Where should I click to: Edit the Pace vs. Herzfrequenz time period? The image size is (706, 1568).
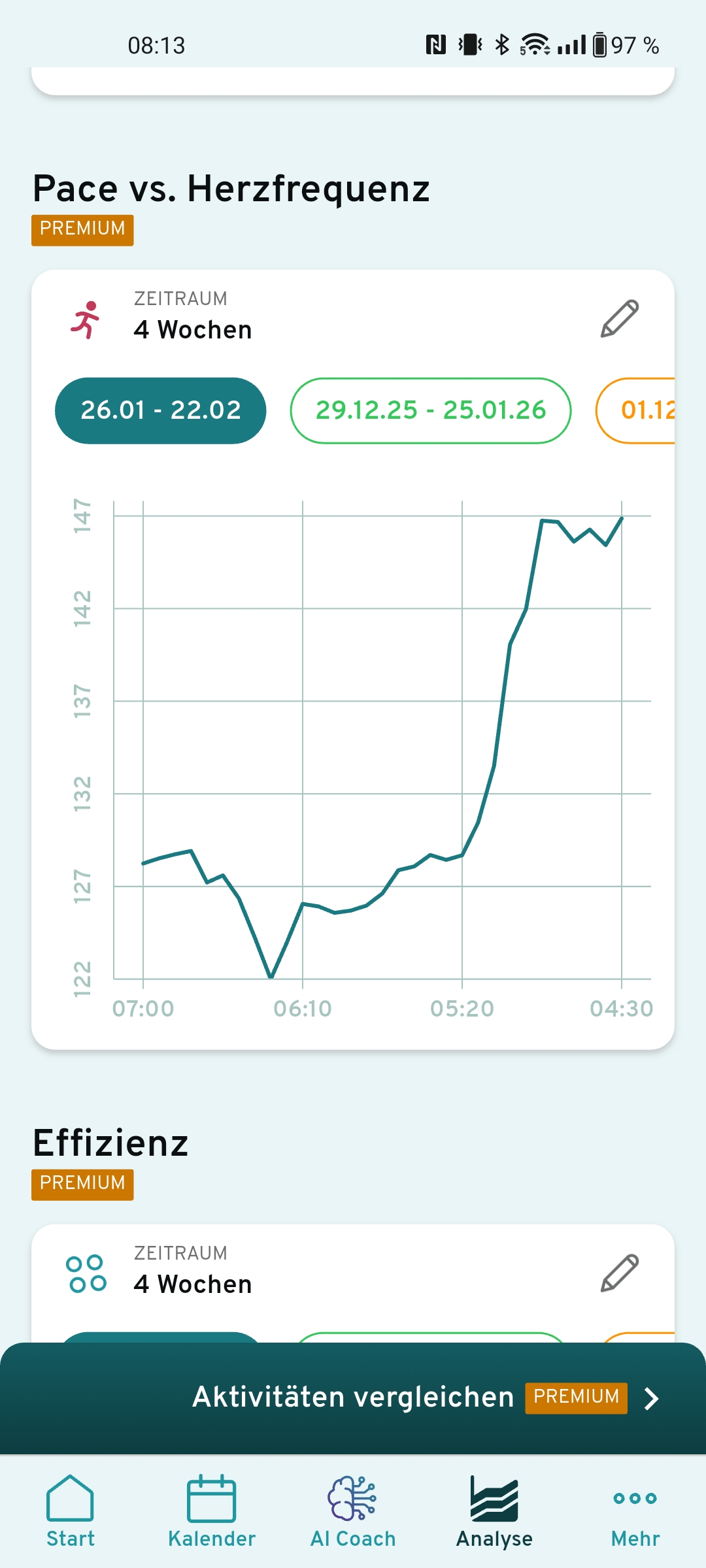[619, 319]
